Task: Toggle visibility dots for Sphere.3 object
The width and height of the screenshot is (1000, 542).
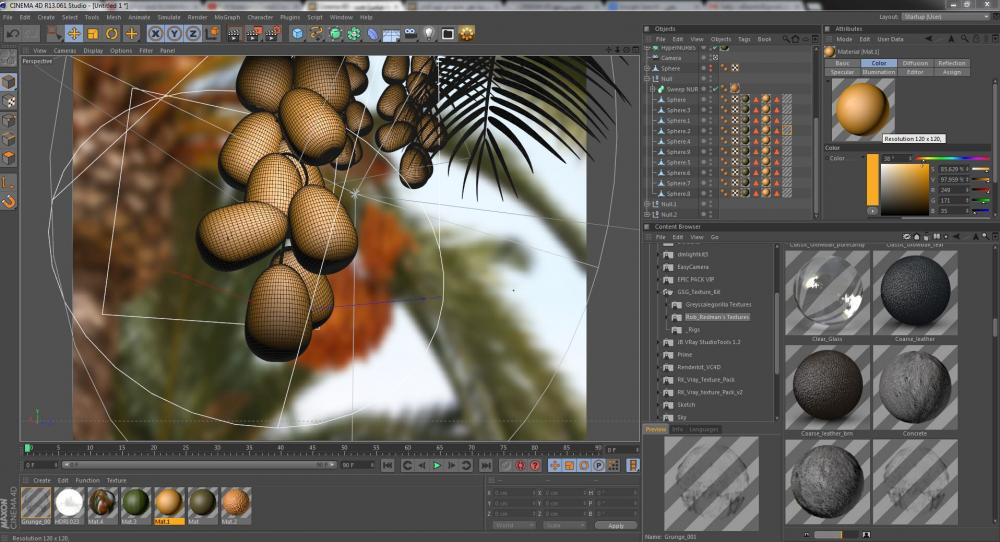Action: click(712, 110)
